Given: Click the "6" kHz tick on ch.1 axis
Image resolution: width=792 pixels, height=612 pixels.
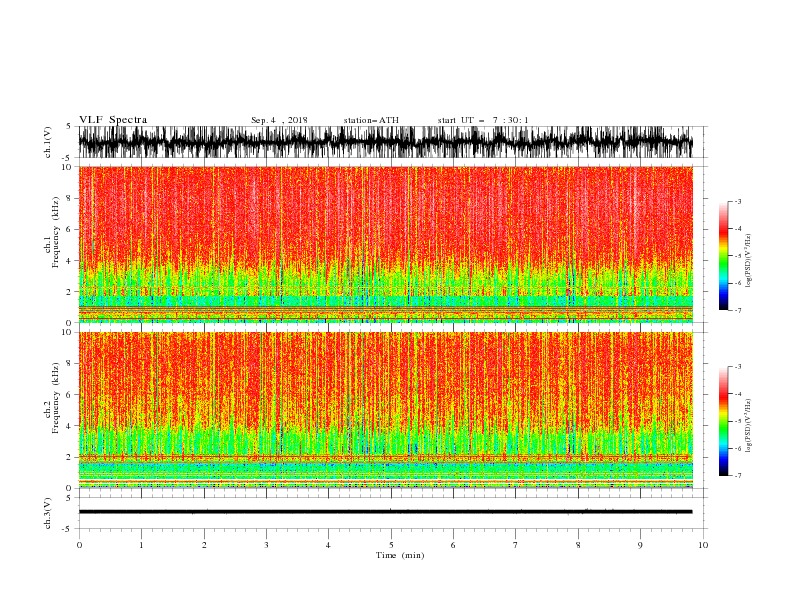Looking at the screenshot, I should (69, 229).
